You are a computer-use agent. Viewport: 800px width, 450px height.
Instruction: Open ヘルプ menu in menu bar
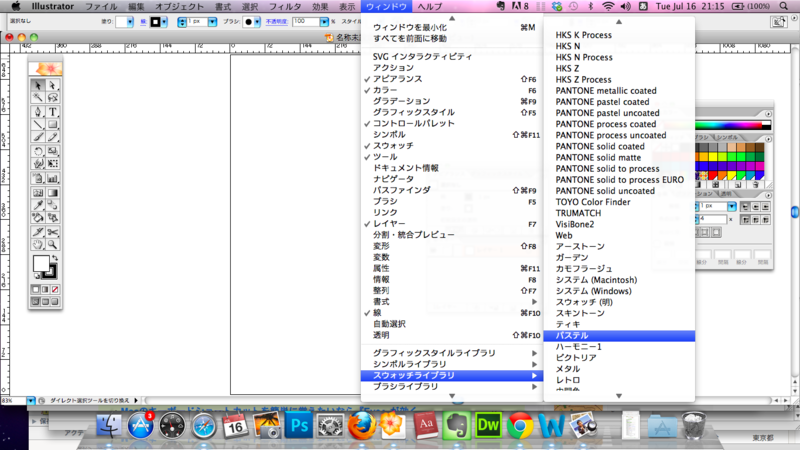[x=430, y=7]
